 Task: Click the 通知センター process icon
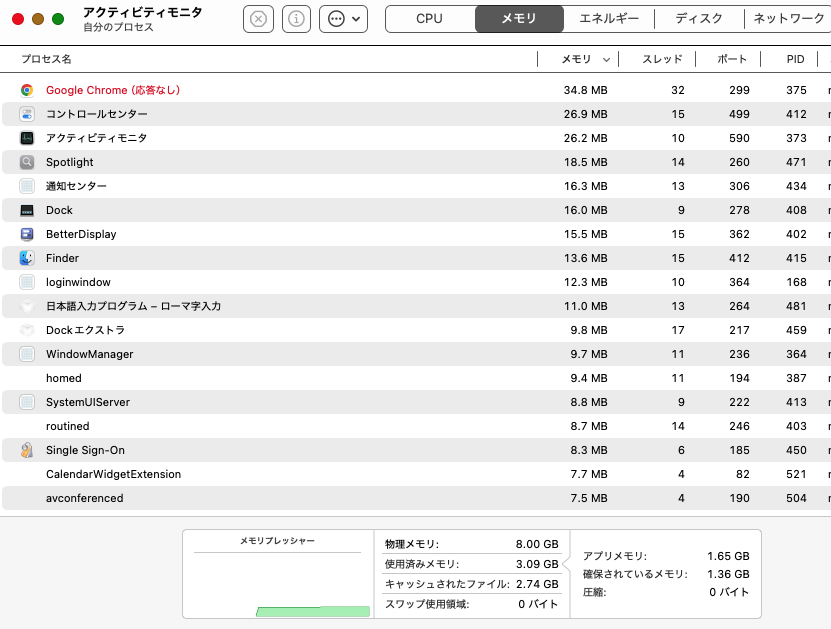click(27, 186)
